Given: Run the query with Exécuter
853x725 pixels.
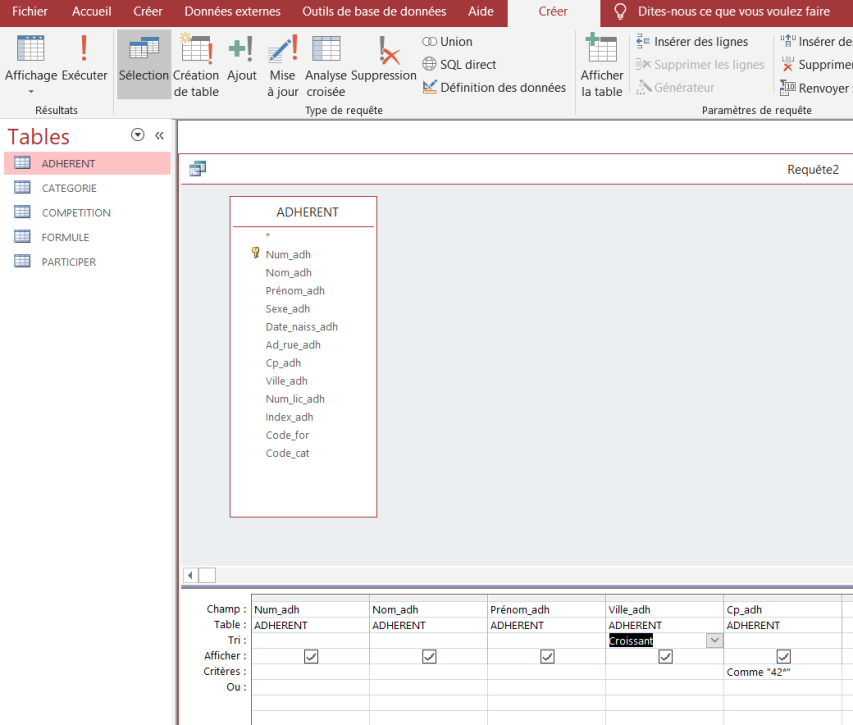Looking at the screenshot, I should 84,57.
